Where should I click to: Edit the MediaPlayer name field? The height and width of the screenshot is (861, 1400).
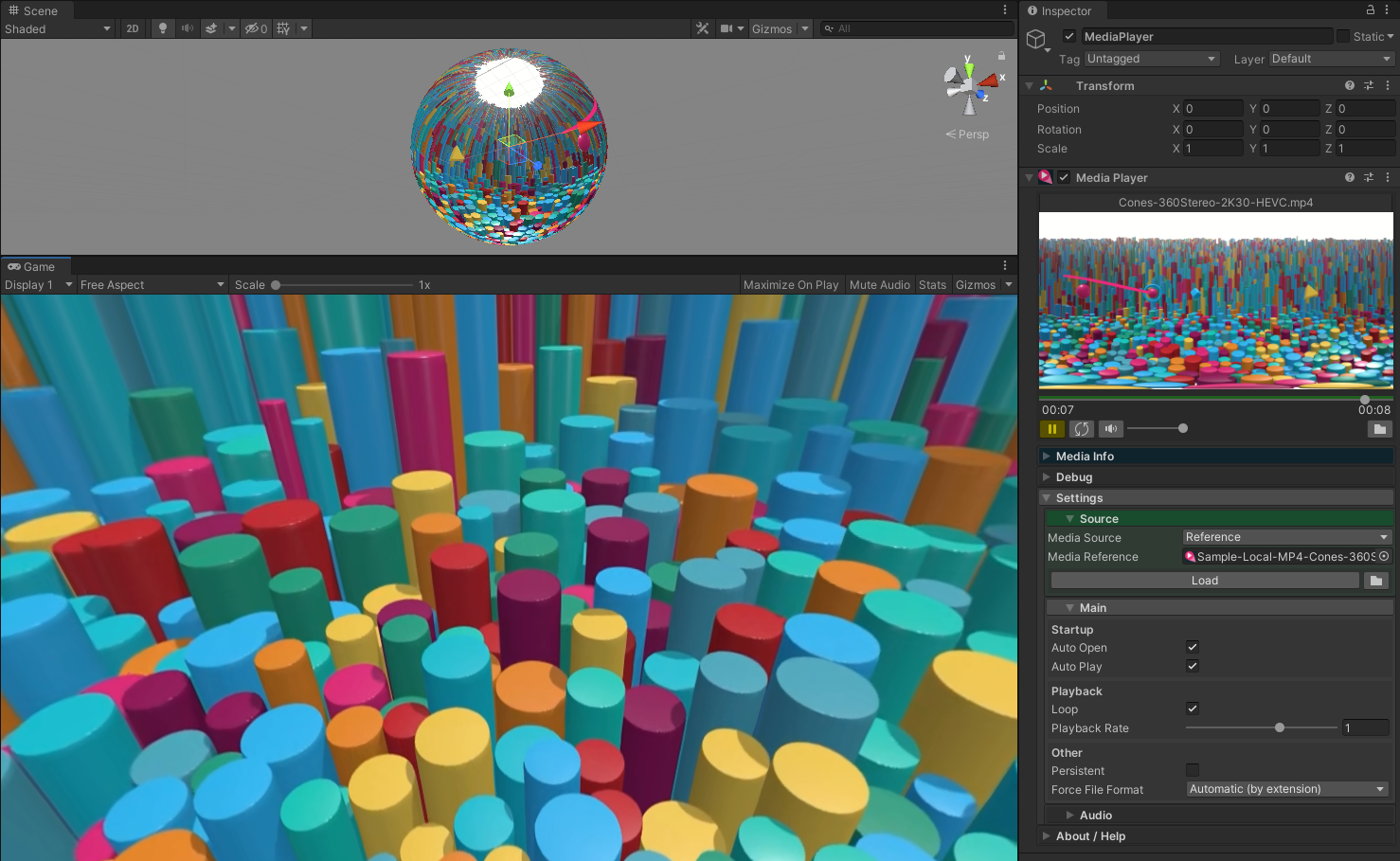1206,36
